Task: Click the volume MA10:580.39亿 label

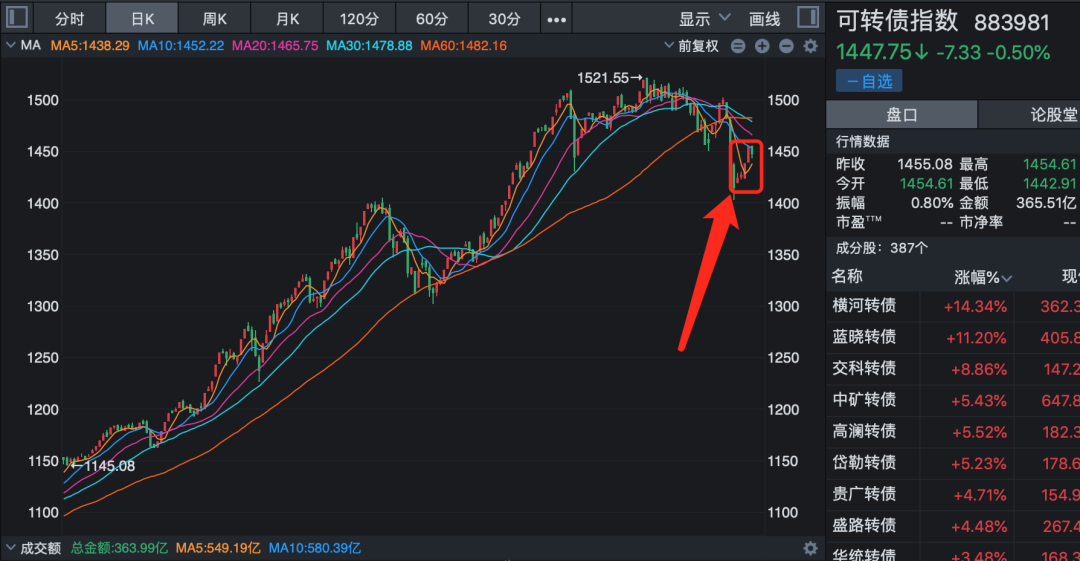Action: [315, 549]
